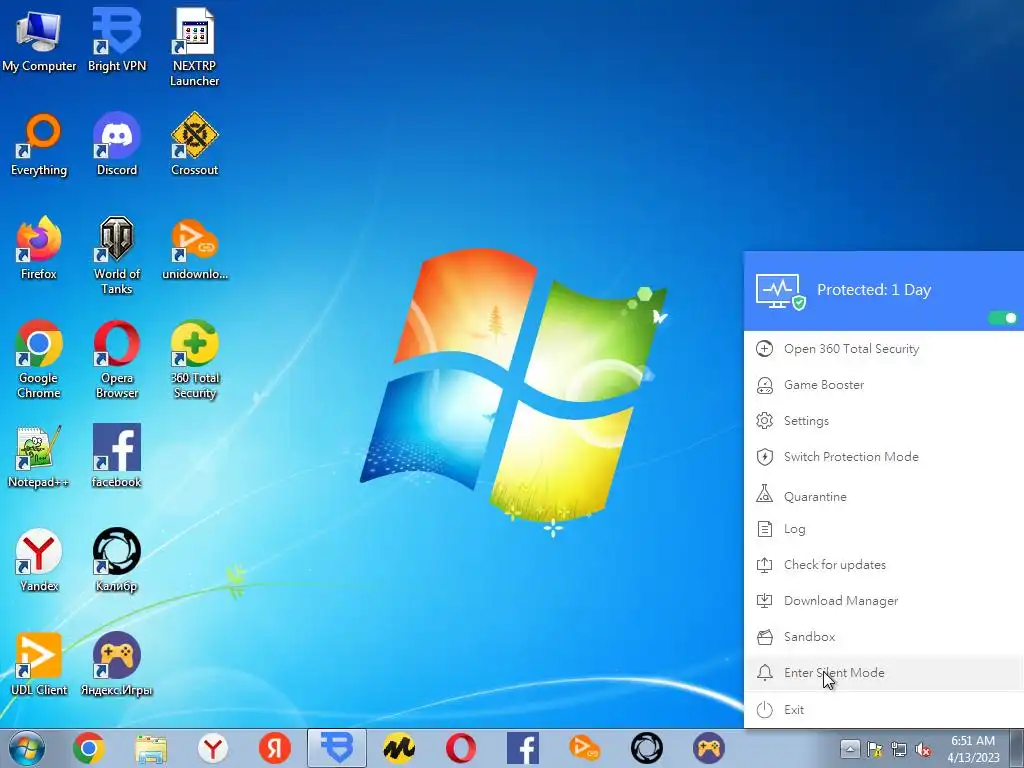Click the Protected: 1 Day header text
Viewport: 1024px width, 768px height.
874,290
